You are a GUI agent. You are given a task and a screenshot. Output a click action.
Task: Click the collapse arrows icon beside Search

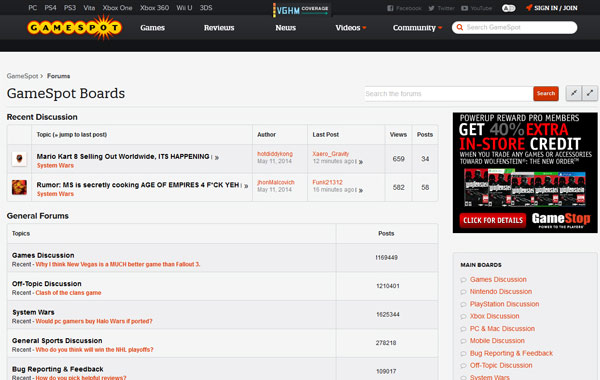(x=574, y=93)
